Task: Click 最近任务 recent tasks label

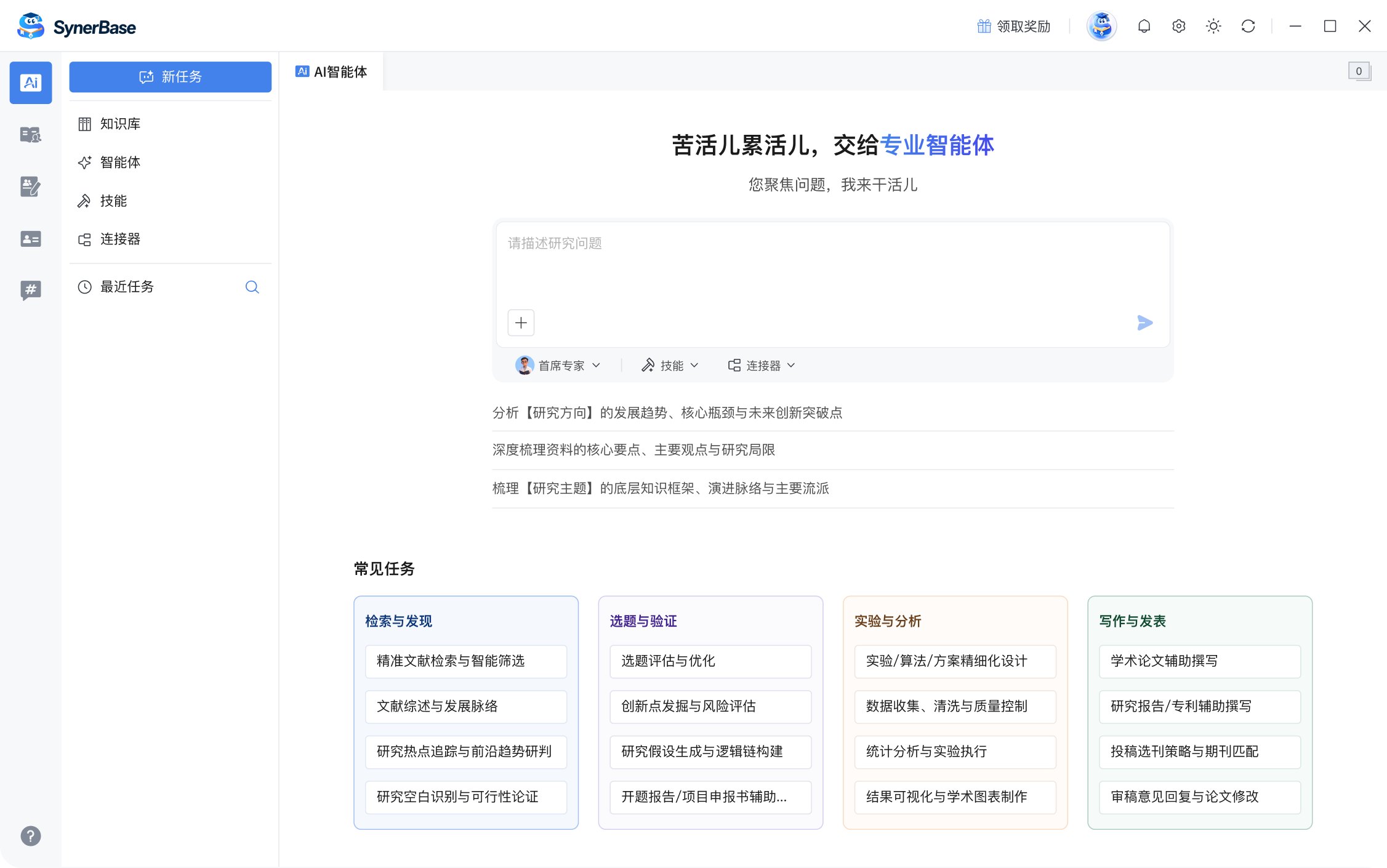Action: (x=127, y=287)
